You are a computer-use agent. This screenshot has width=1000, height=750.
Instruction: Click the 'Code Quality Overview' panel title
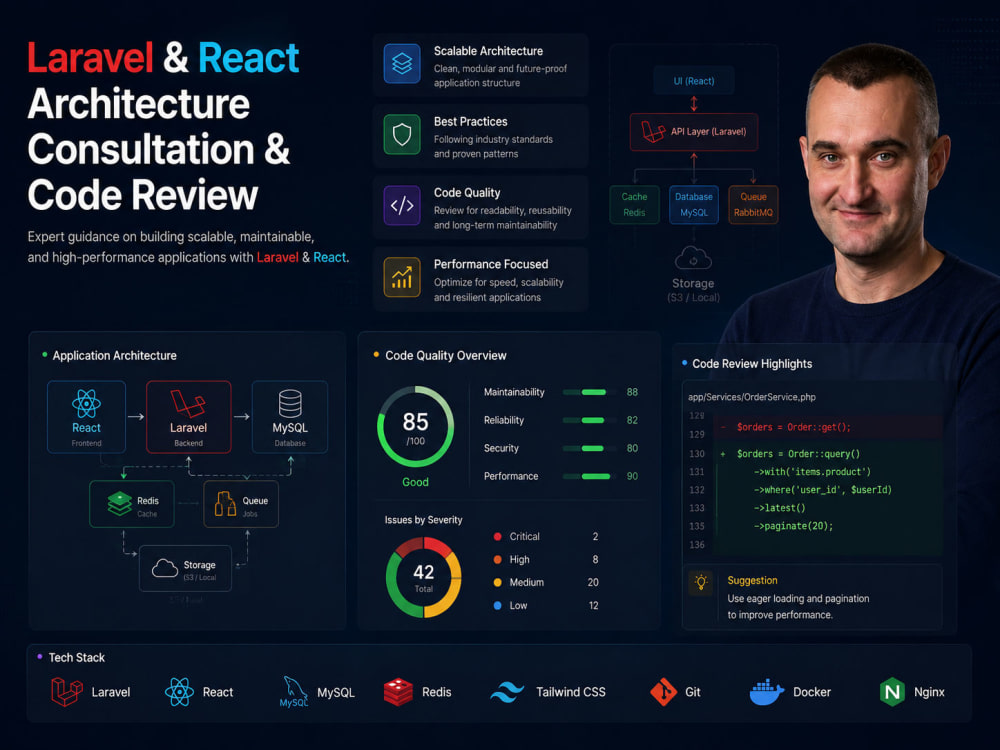point(446,355)
